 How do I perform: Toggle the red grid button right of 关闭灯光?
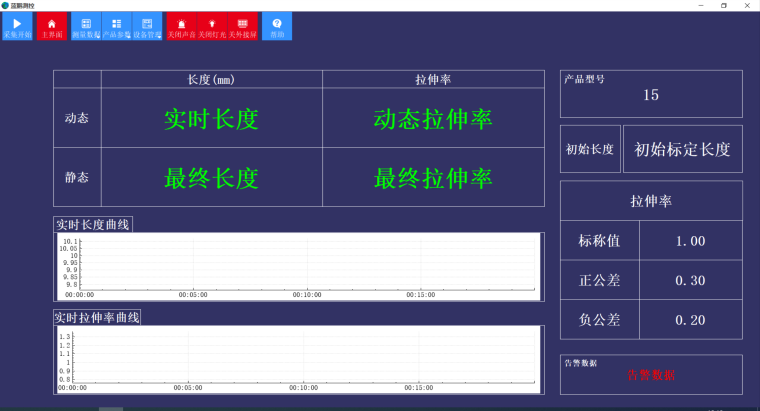click(241, 27)
